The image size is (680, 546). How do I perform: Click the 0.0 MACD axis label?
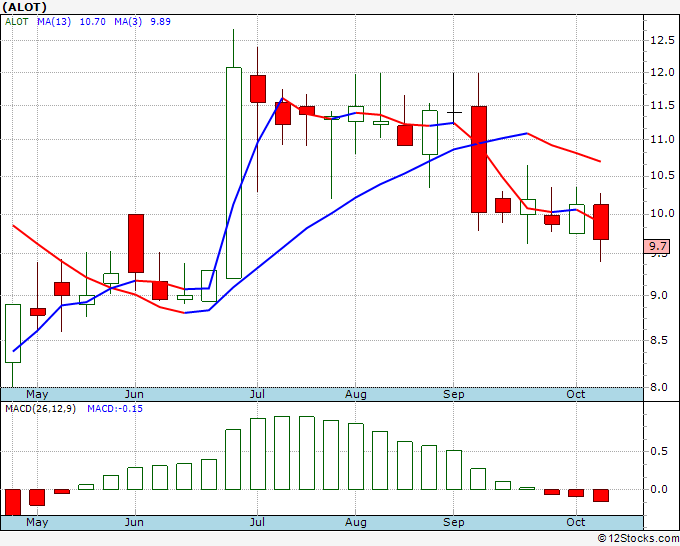pos(659,489)
